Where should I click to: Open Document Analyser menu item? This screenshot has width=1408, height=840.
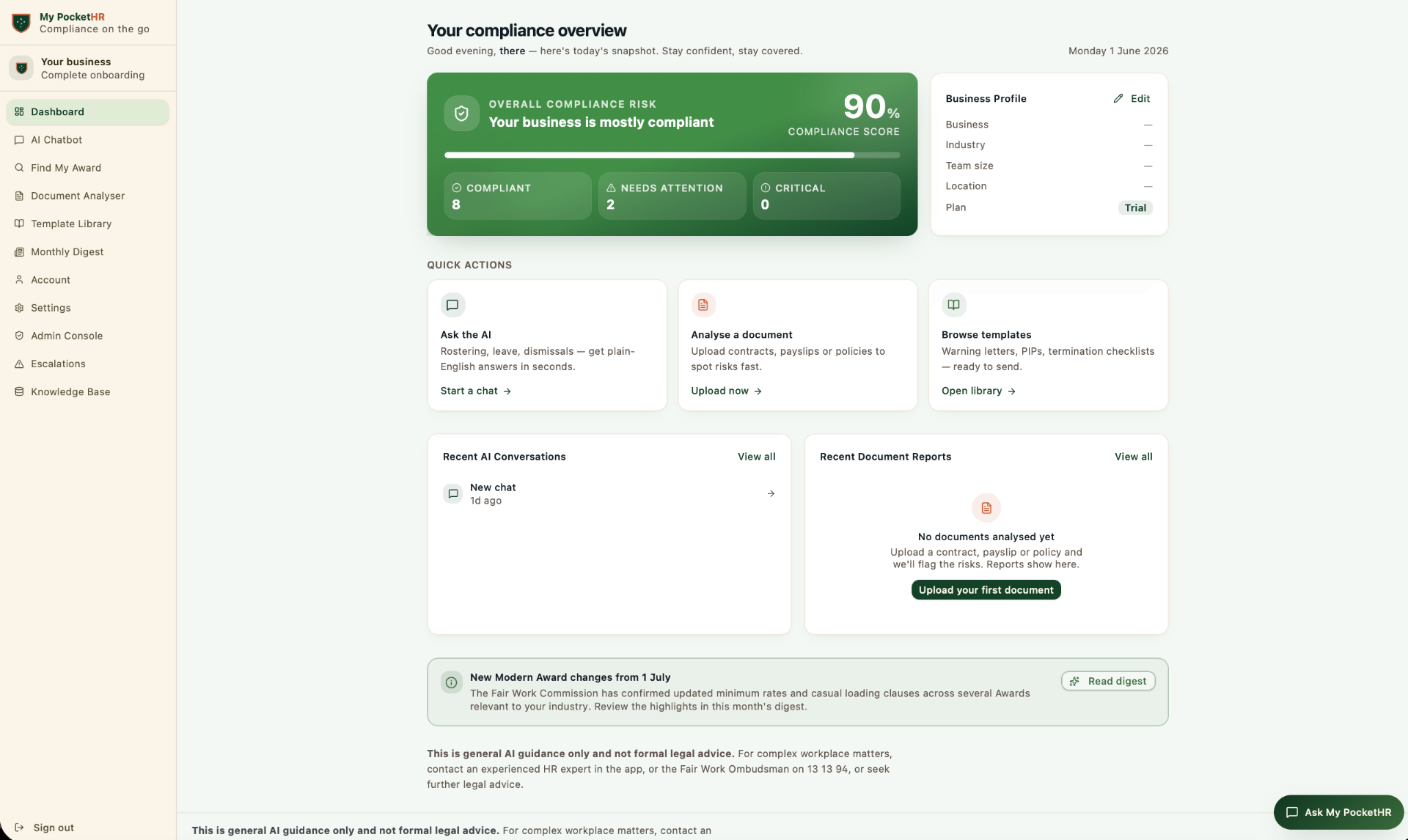tap(88, 196)
